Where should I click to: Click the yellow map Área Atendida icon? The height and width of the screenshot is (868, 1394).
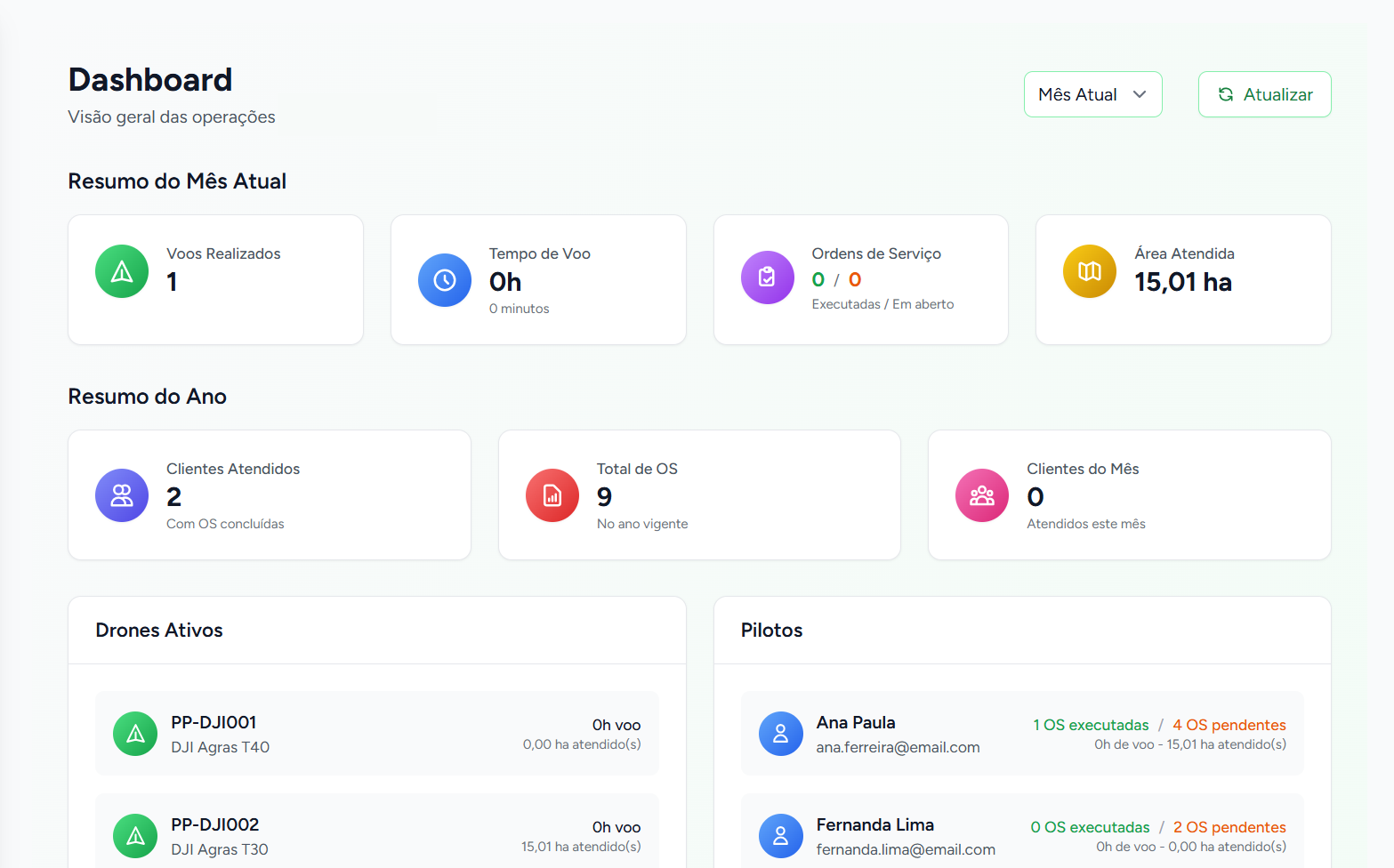[x=1090, y=271]
